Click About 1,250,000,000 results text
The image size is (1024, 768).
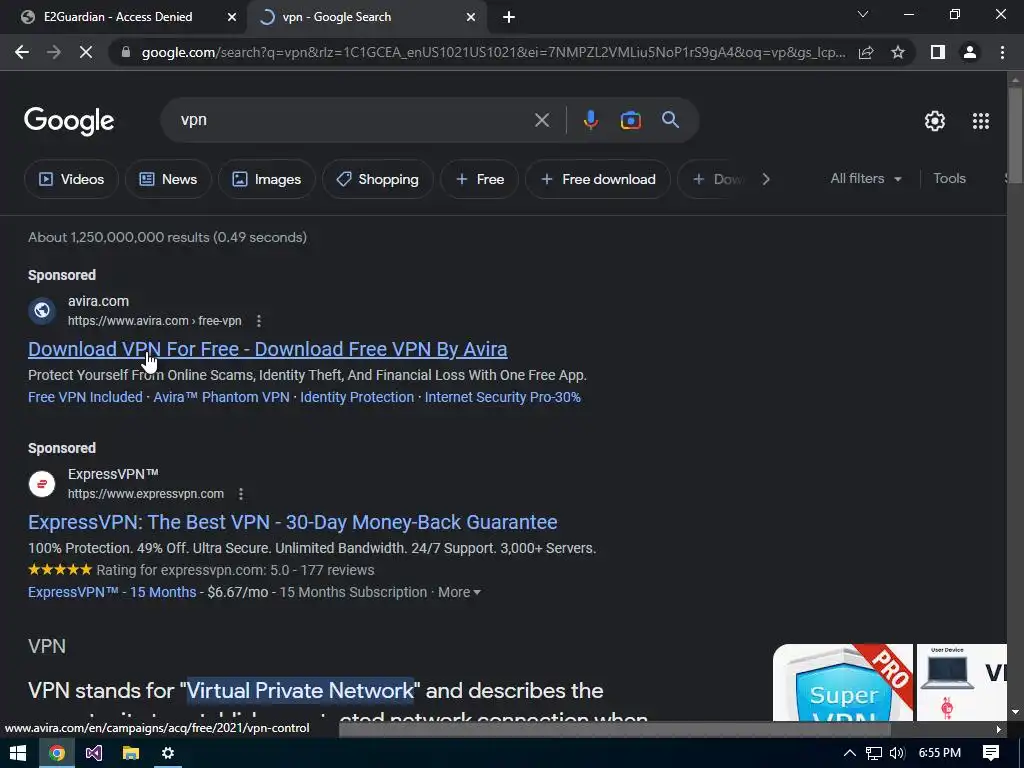click(167, 237)
